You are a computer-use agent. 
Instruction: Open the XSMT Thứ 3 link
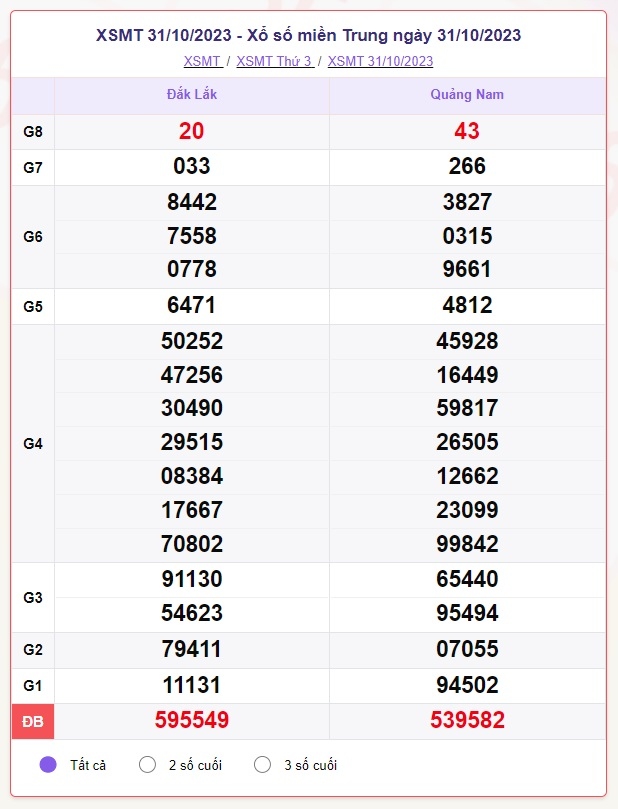(x=275, y=61)
